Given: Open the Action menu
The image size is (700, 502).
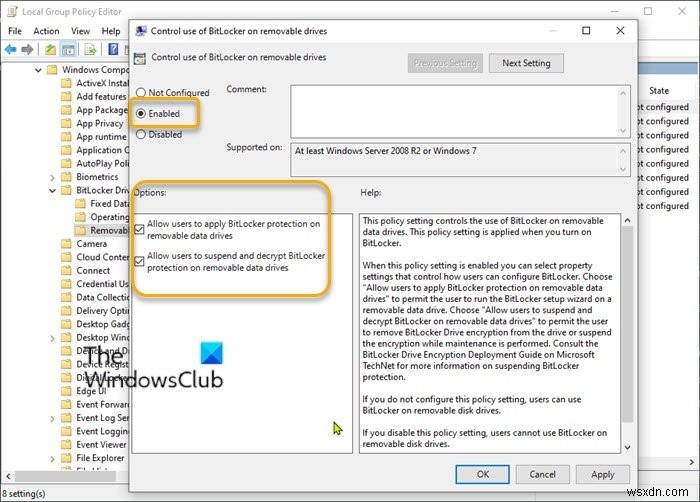Looking at the screenshot, I should coord(46,31).
